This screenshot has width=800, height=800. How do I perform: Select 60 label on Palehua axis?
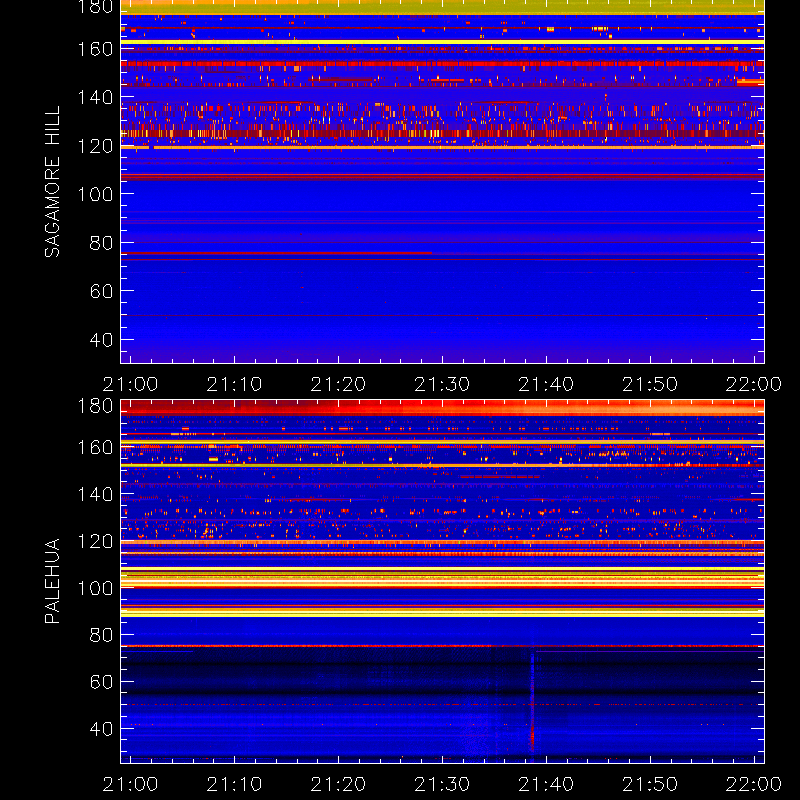101,682
